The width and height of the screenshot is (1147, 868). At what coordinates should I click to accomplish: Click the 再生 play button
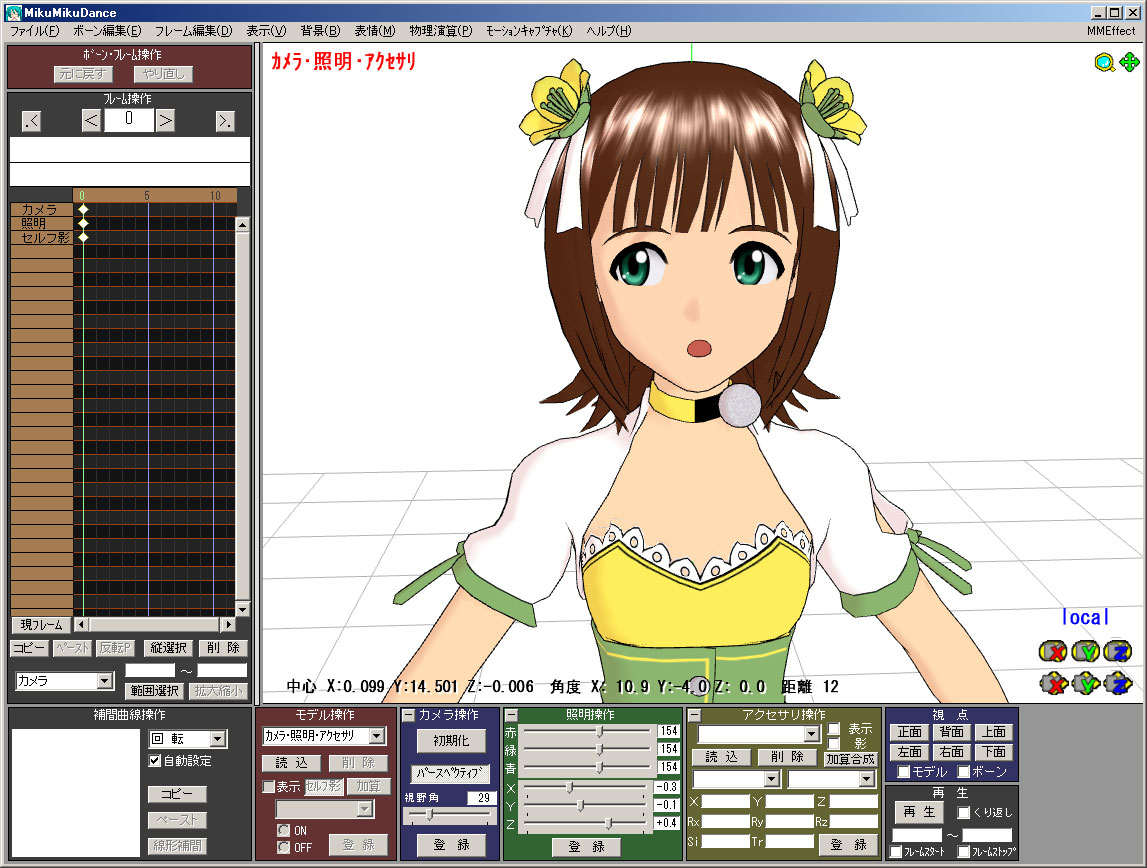click(919, 812)
